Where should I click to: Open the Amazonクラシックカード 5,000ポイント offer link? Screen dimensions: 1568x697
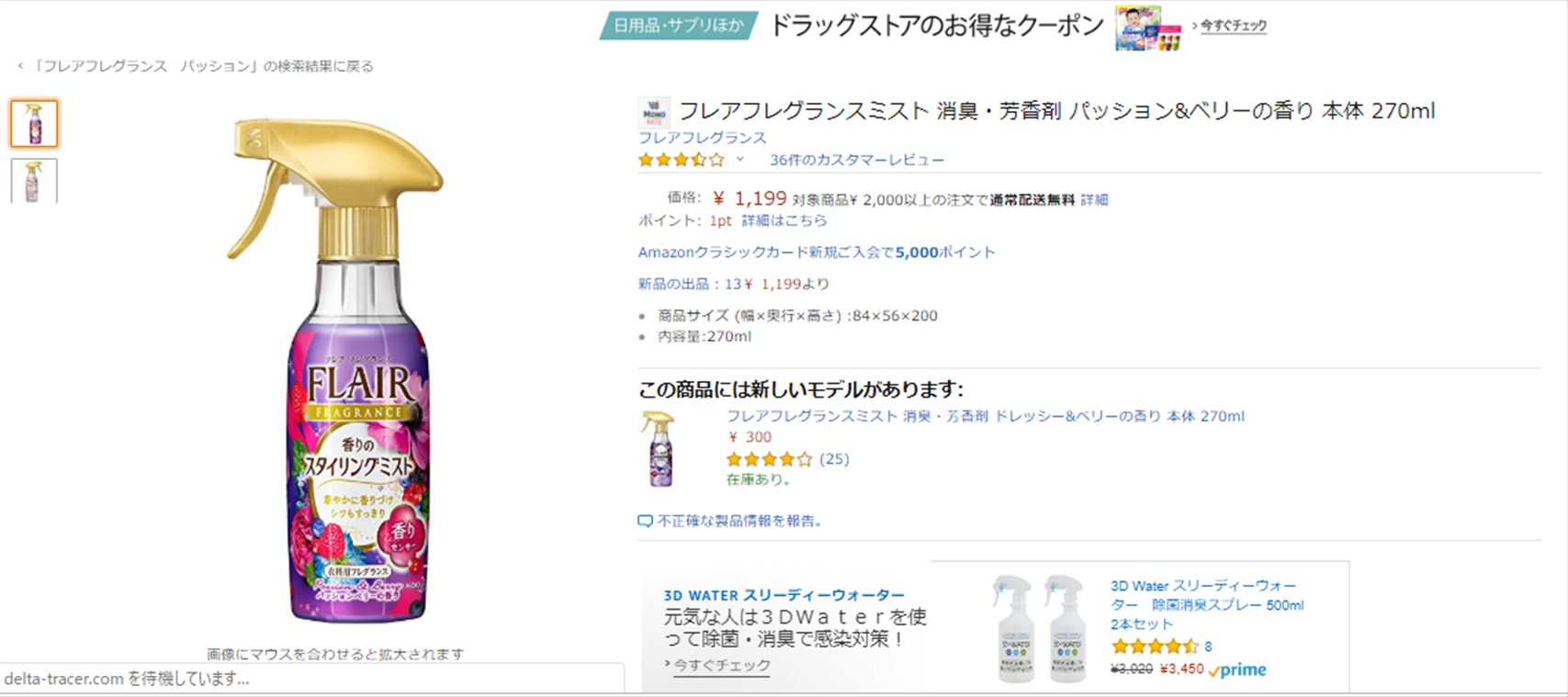click(817, 253)
